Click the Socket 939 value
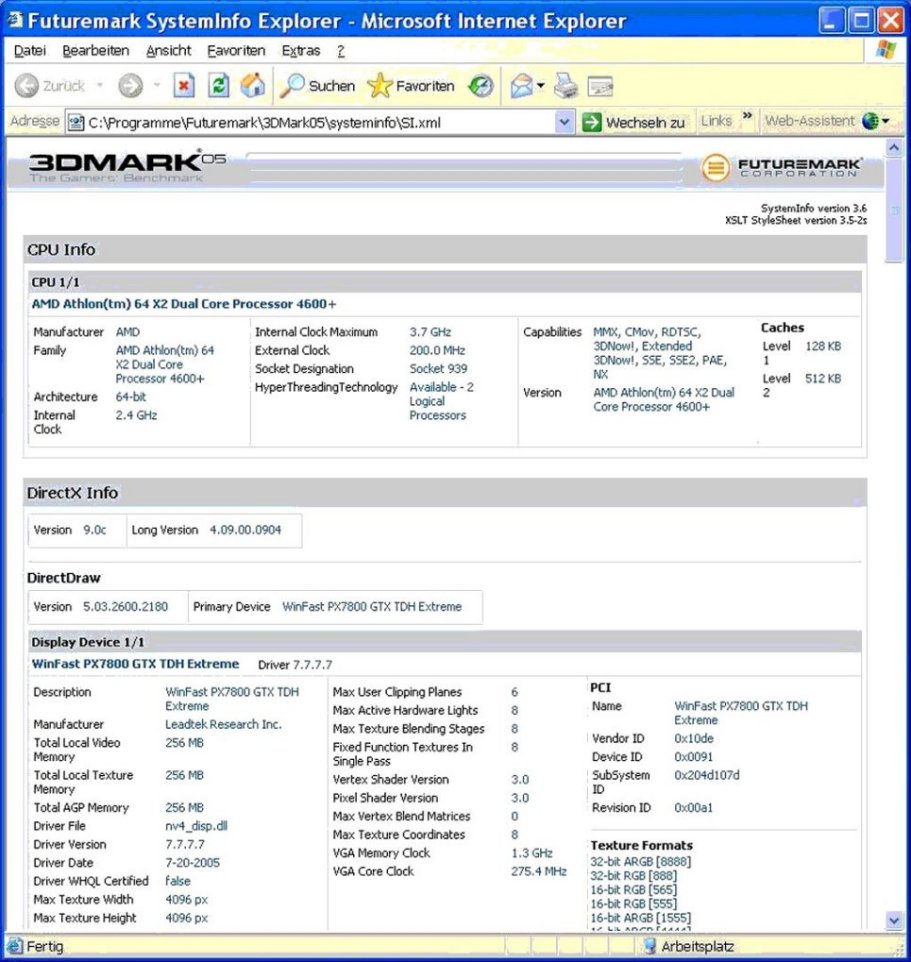 pos(438,369)
